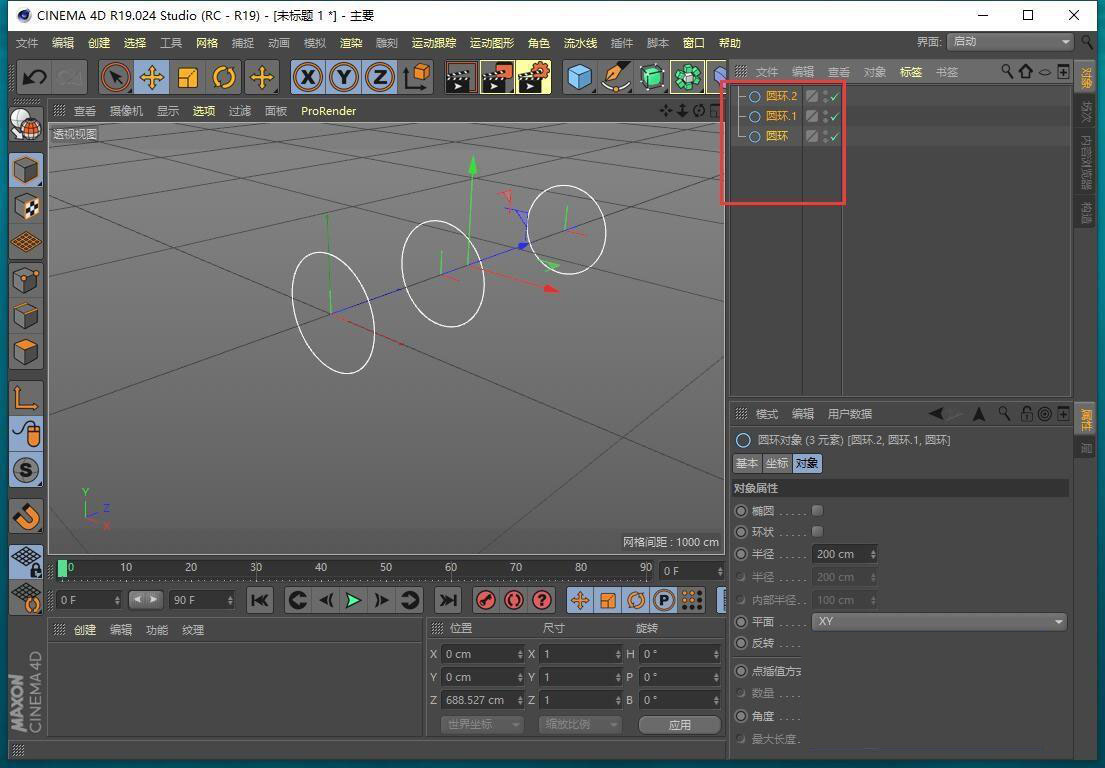This screenshot has height=768, width=1105.
Task: Click the go to start playback button
Action: pos(260,600)
